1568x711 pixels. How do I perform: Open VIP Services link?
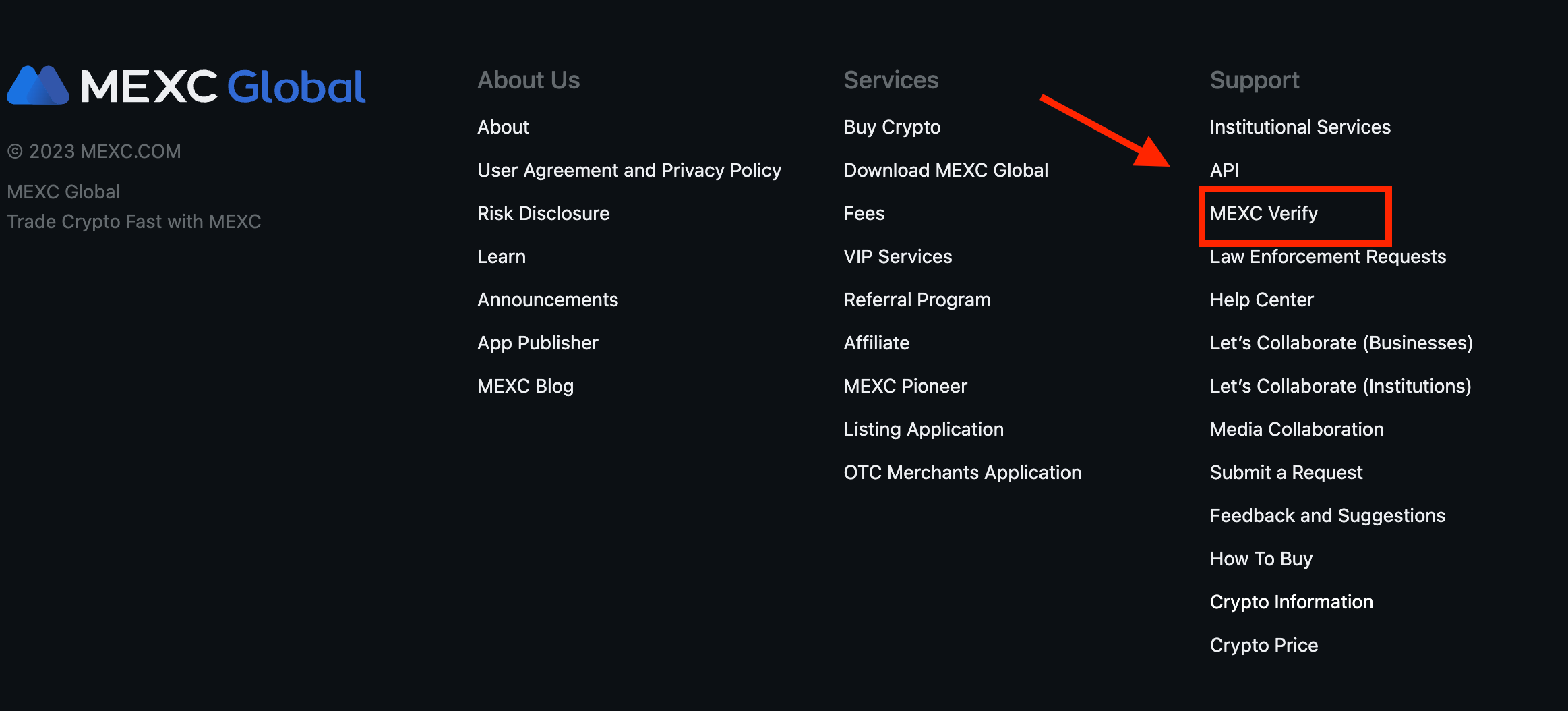coord(897,257)
